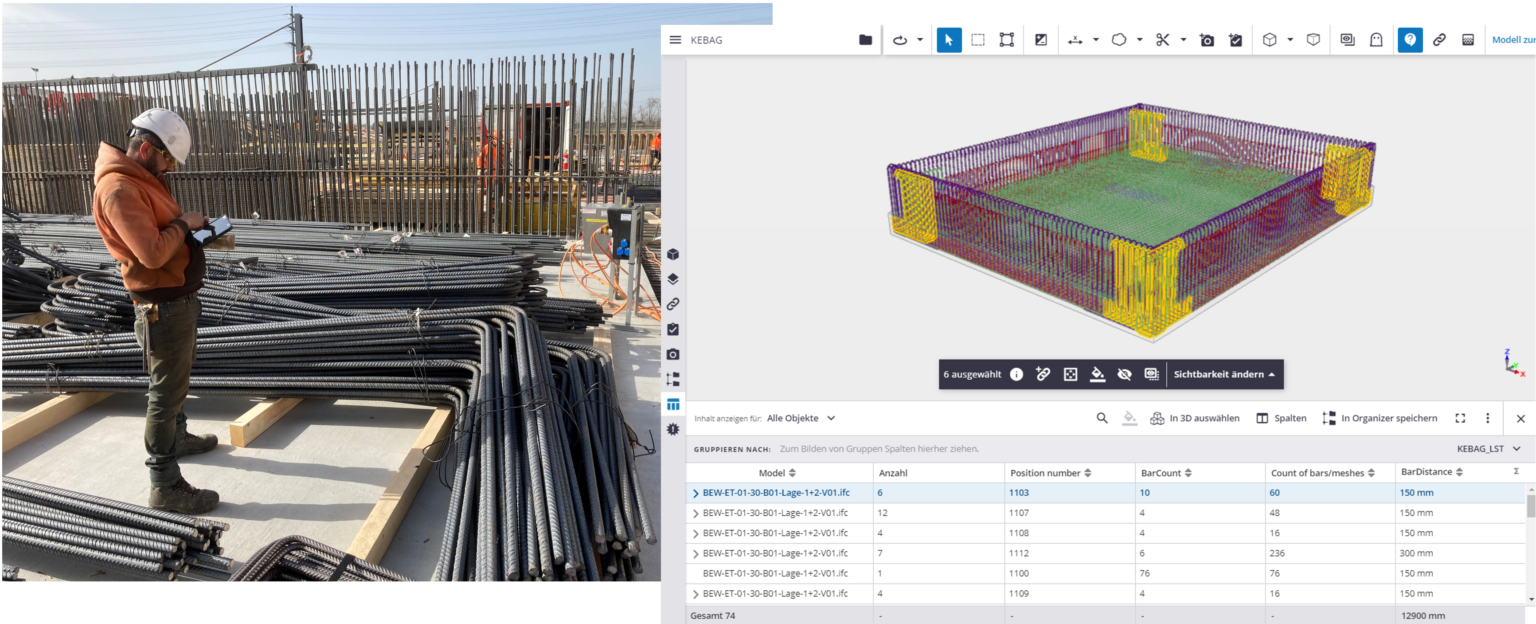Sort by BarCount column header
The image size is (1536, 624).
(x=1168, y=472)
